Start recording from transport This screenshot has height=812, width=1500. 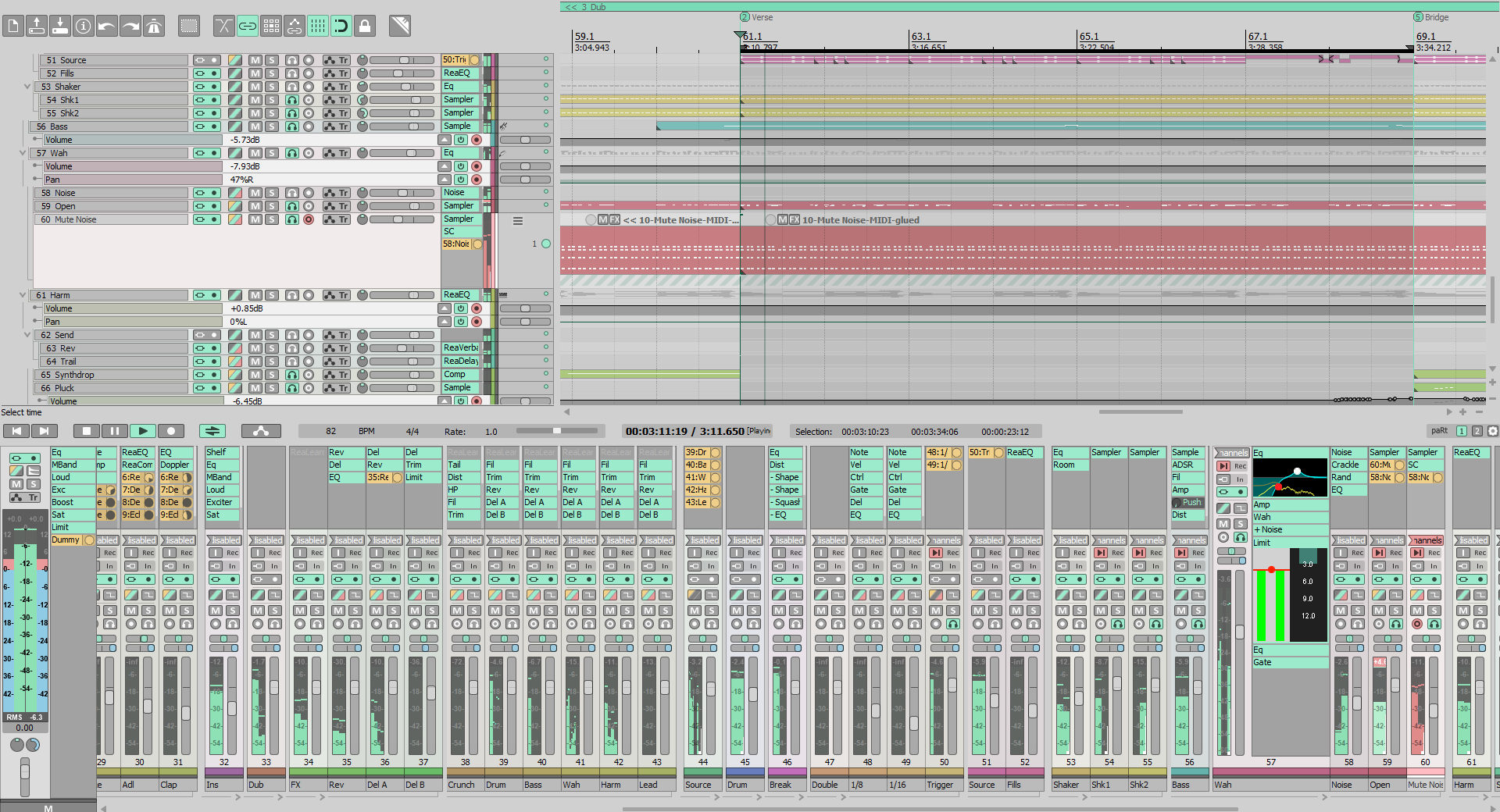click(171, 431)
